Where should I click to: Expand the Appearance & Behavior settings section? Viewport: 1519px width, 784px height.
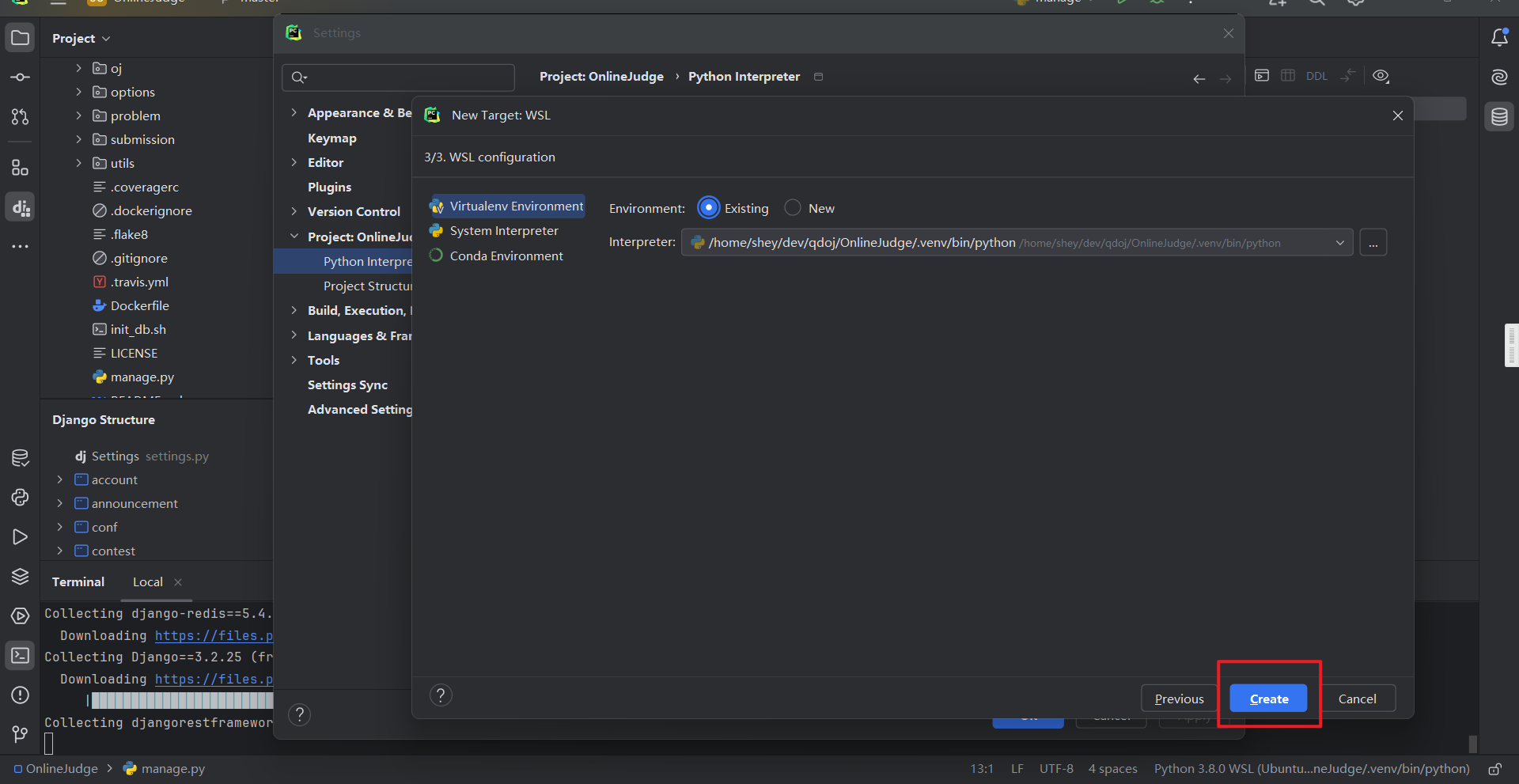[294, 113]
